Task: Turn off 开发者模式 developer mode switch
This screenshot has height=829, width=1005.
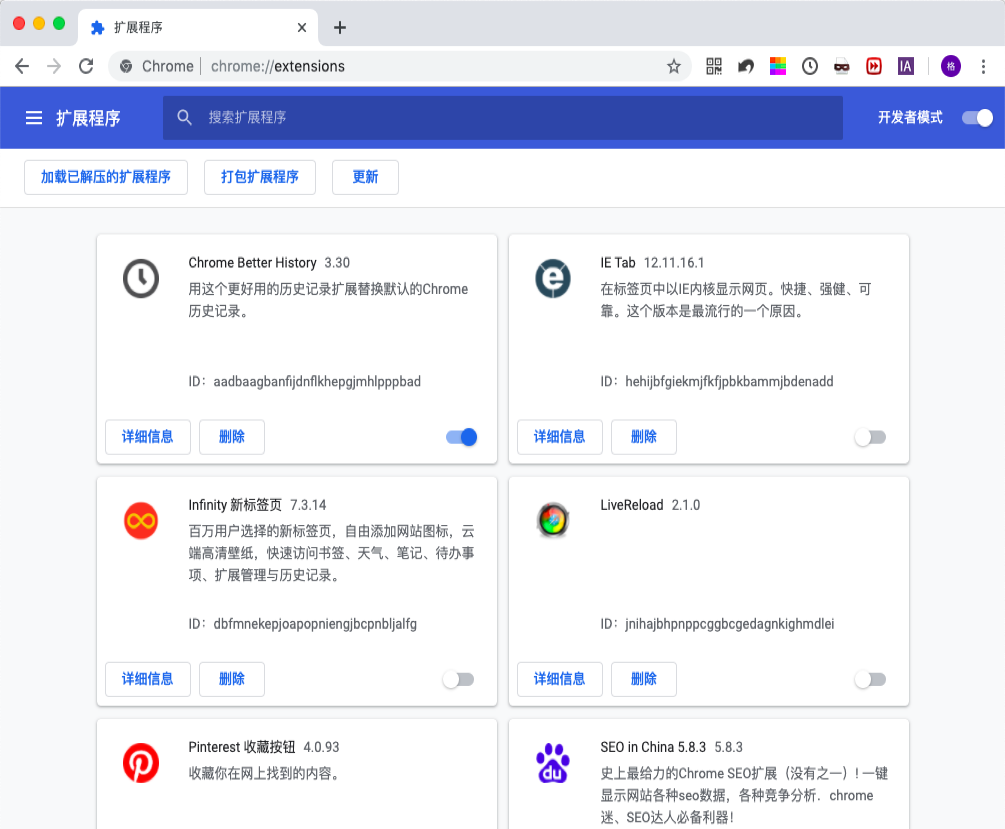Action: click(x=977, y=118)
